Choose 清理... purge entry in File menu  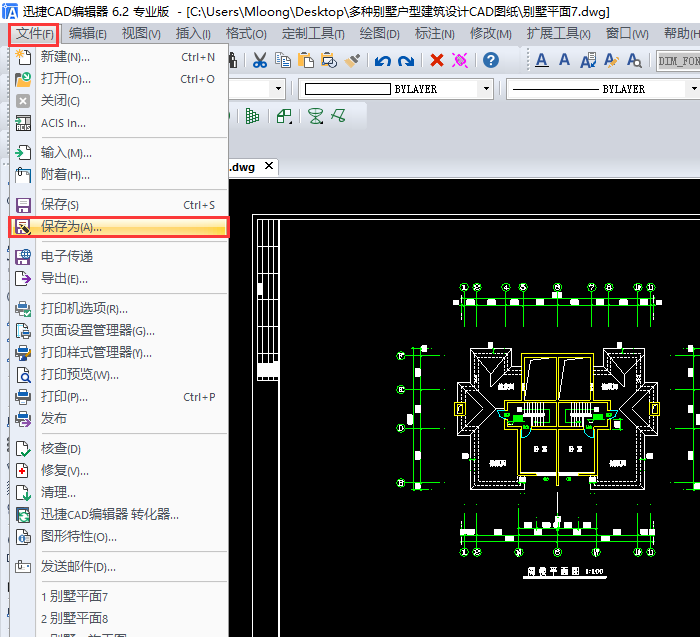pyautogui.click(x=119, y=492)
